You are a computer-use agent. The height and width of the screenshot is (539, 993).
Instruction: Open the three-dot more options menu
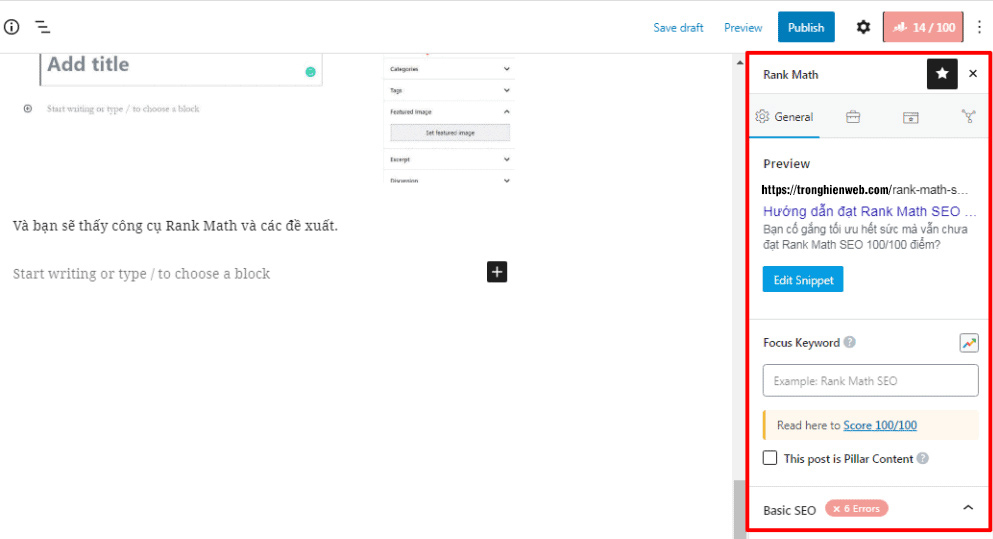[x=979, y=27]
